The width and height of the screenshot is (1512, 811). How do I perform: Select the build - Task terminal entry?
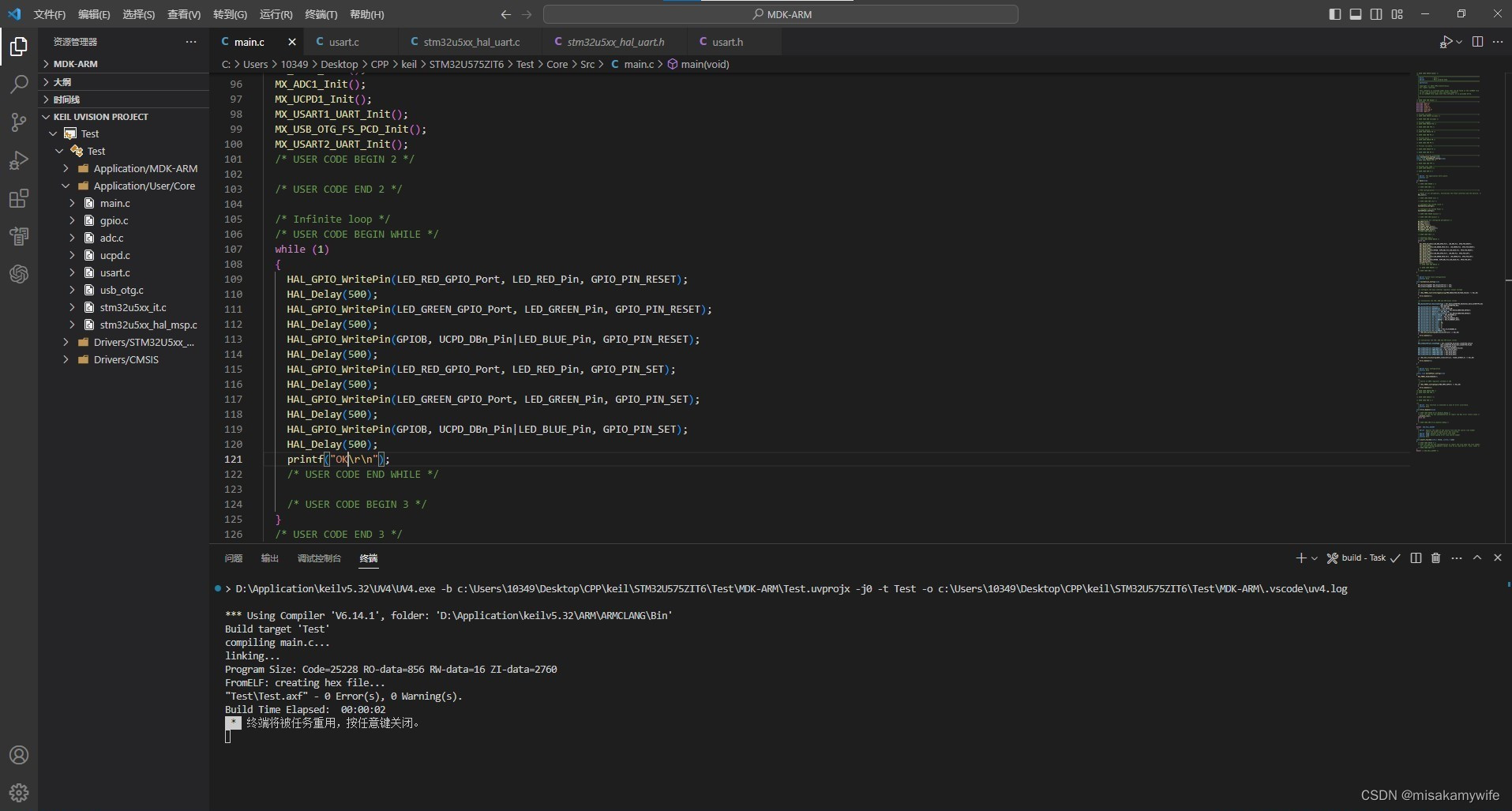click(1363, 558)
